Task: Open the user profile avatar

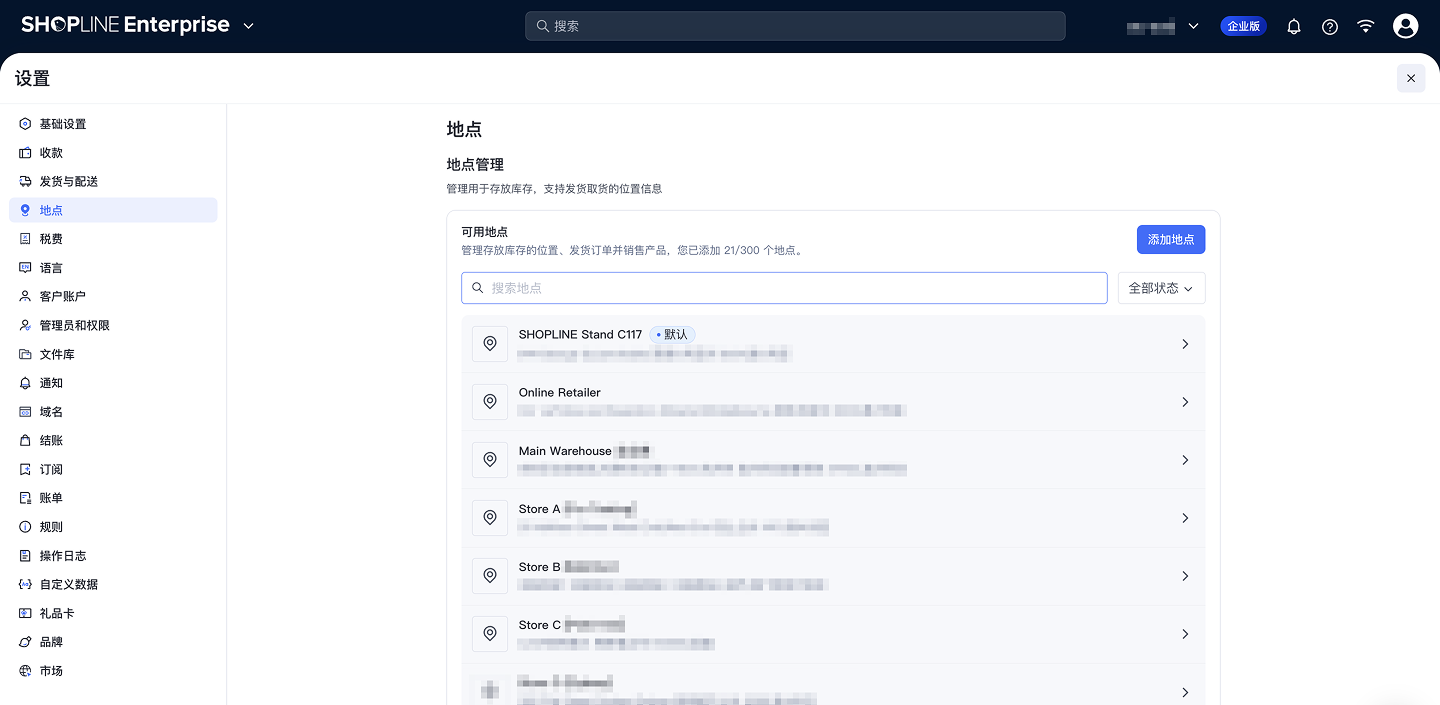Action: (x=1406, y=26)
